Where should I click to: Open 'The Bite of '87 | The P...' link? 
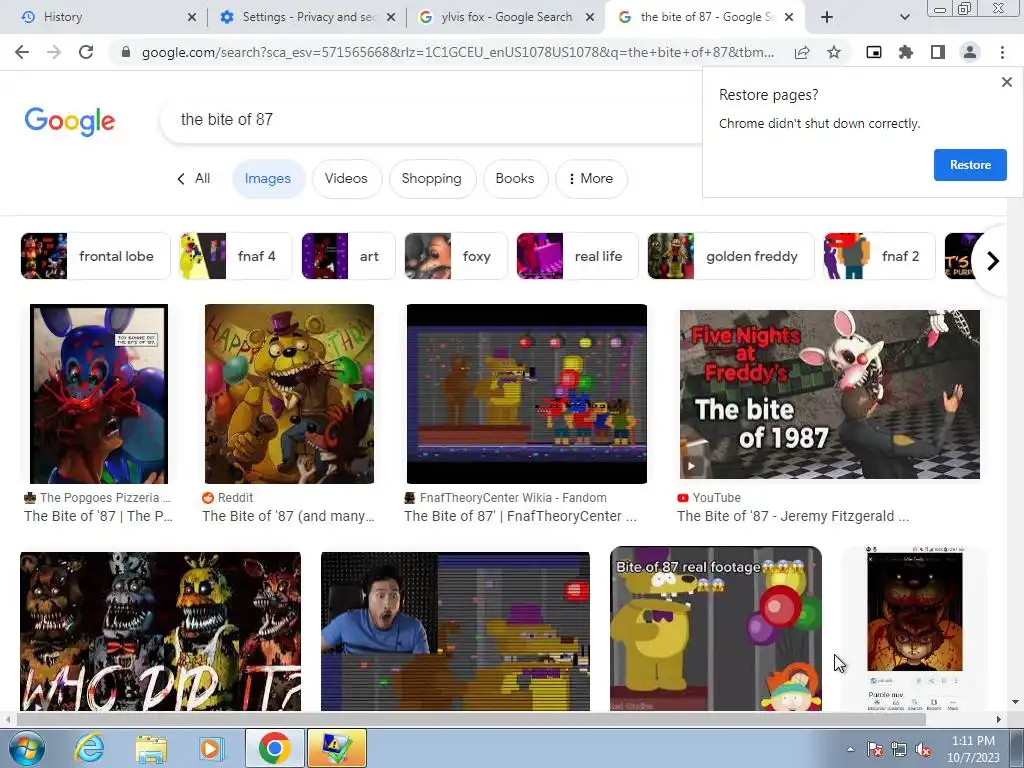tap(98, 516)
